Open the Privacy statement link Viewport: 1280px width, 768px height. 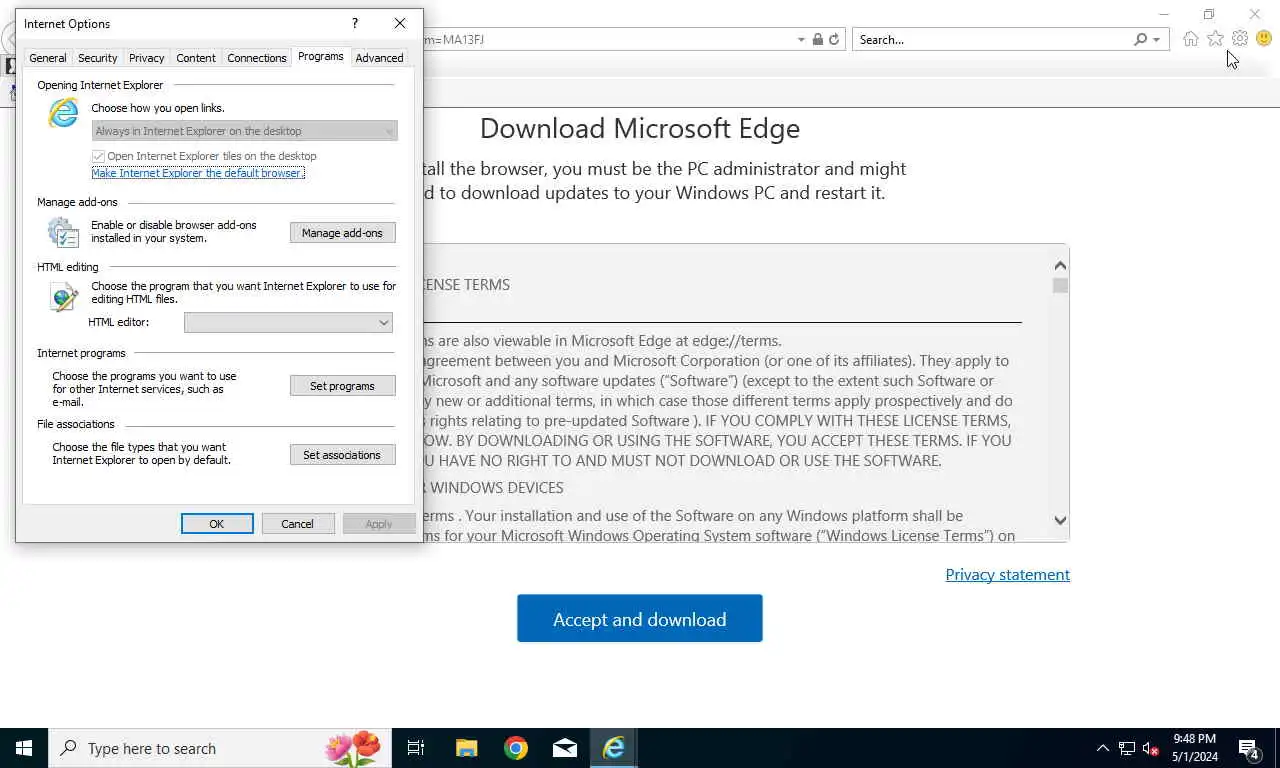coord(1008,574)
